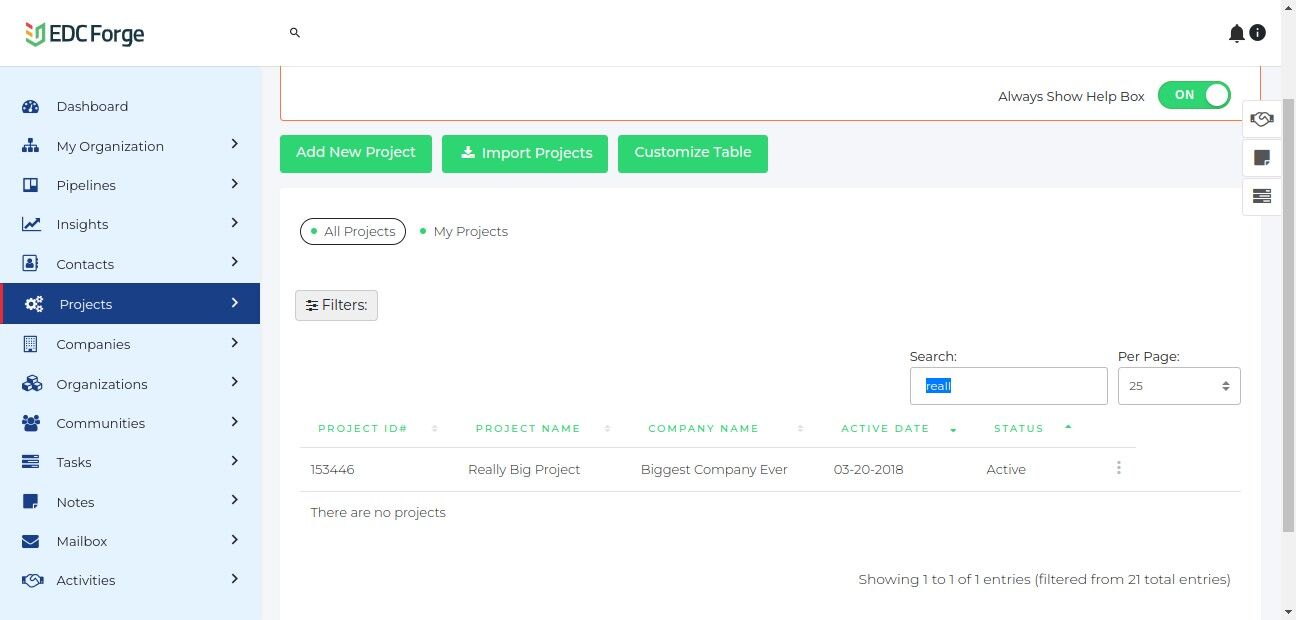Expand Pipelines submenu chevron
1296x620 pixels.
pos(234,183)
